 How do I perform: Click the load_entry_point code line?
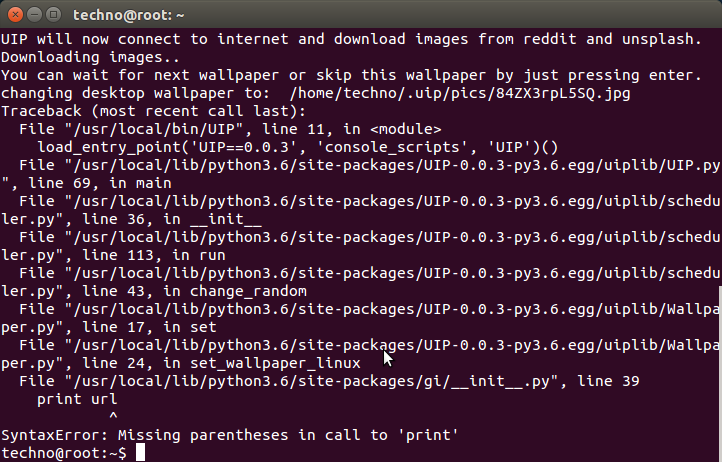297,147
